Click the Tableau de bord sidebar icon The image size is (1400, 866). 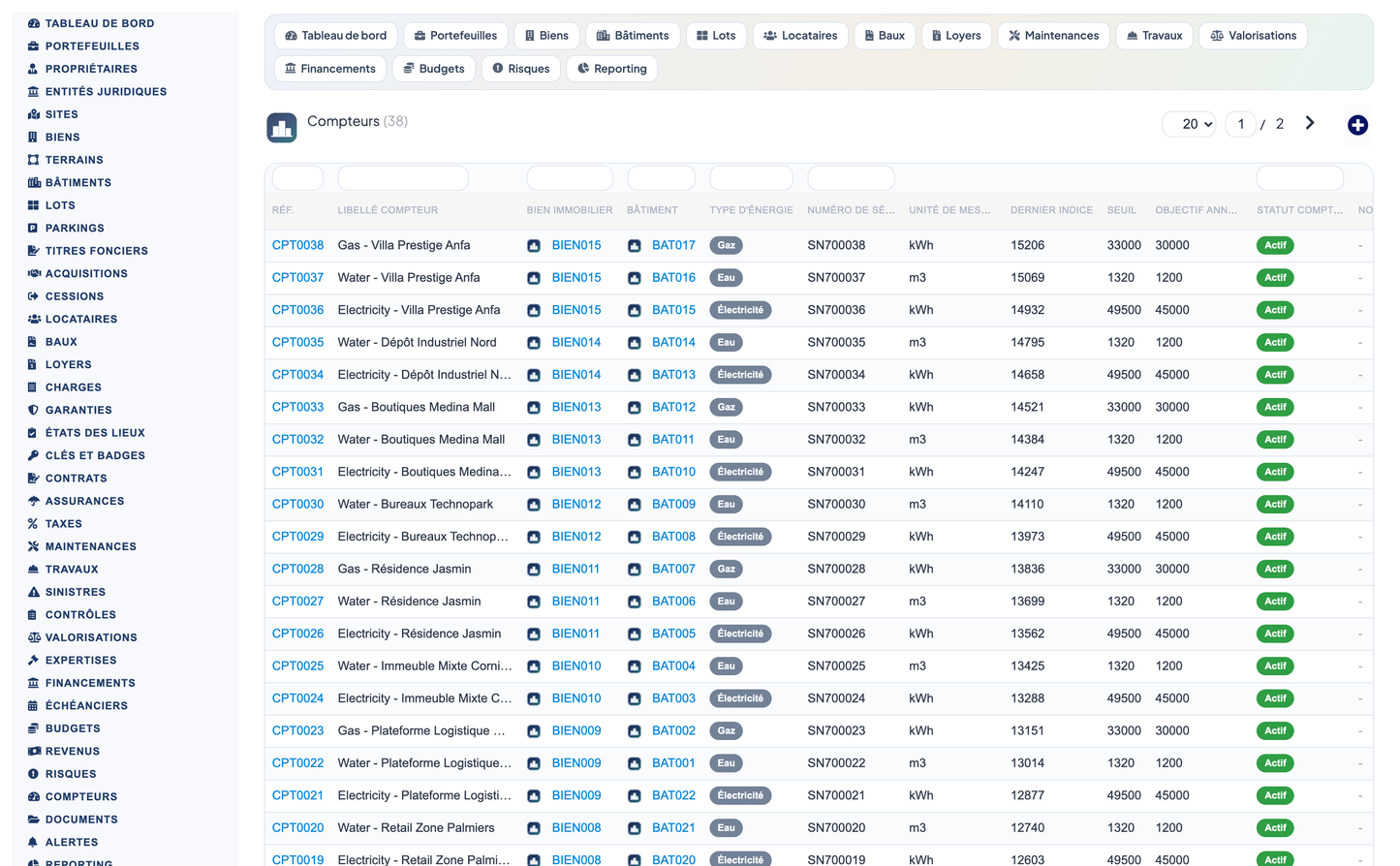pyautogui.click(x=34, y=23)
